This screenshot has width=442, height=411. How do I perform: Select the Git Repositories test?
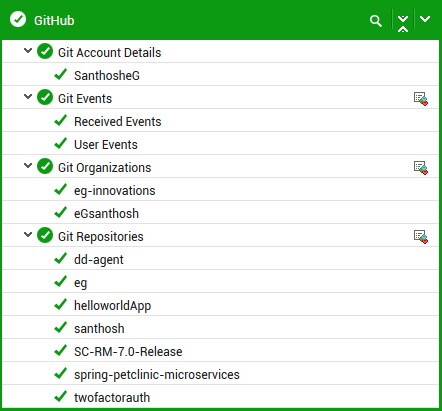[x=101, y=237]
